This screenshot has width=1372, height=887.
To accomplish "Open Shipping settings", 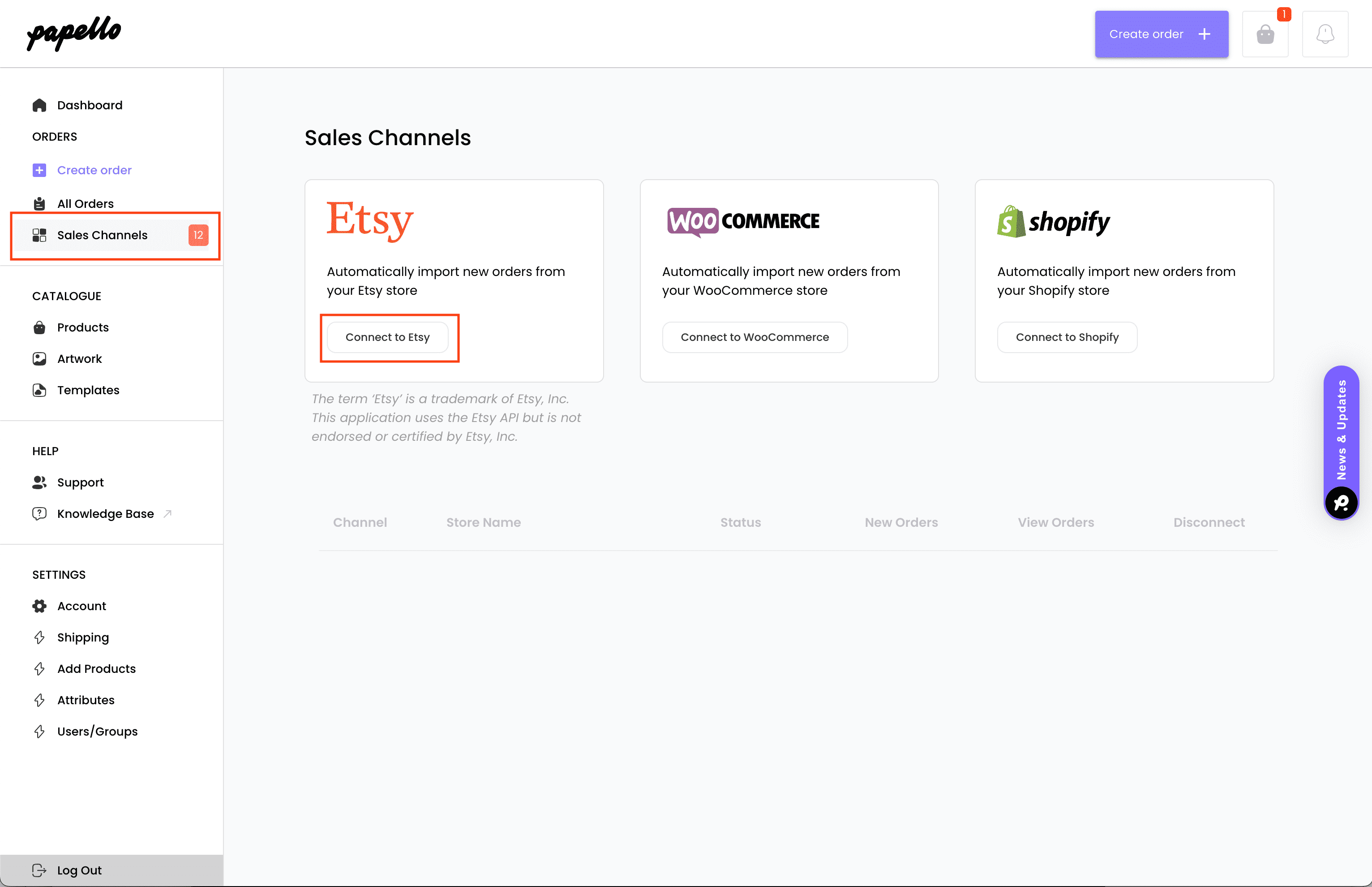I will [x=83, y=637].
